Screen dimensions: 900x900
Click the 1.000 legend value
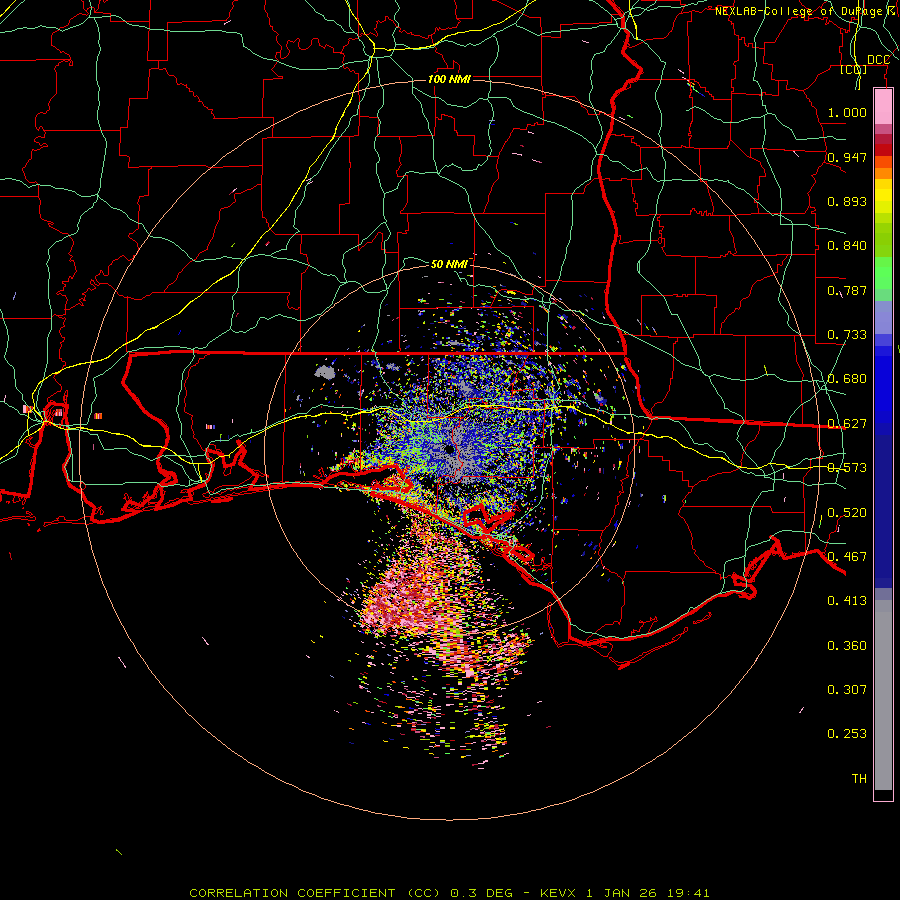(x=847, y=112)
